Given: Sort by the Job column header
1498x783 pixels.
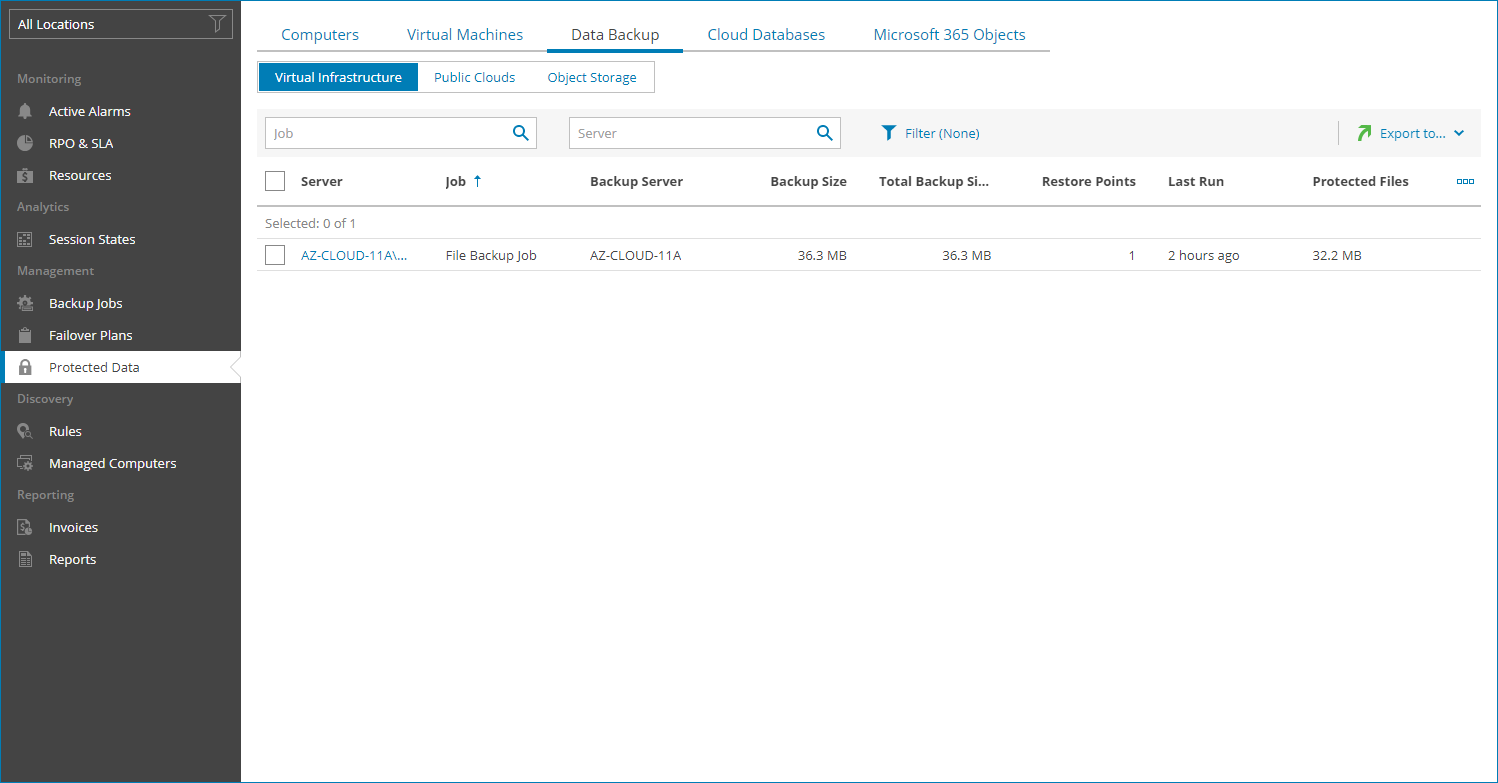Looking at the screenshot, I should click(x=456, y=181).
